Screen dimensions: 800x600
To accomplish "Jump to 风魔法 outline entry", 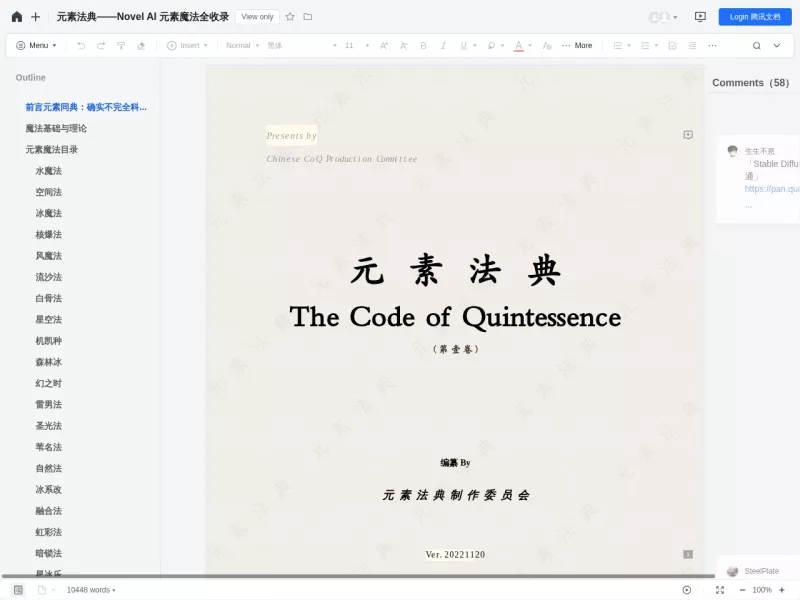I will pyautogui.click(x=48, y=256).
